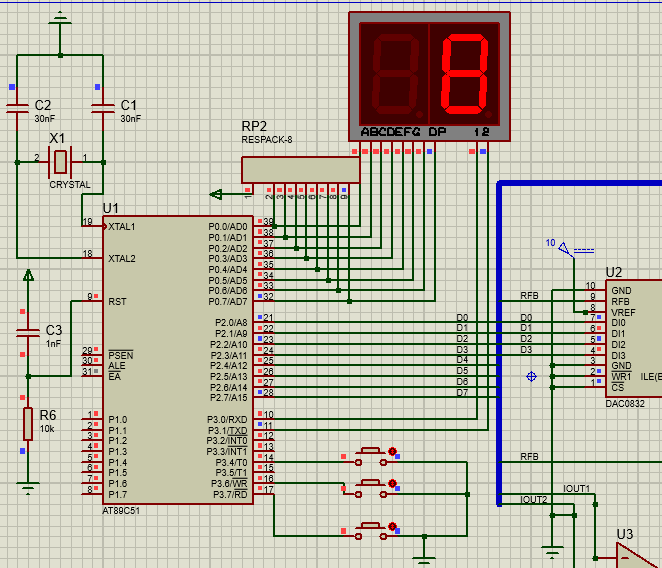Select the U2 reference label

pos(613,272)
